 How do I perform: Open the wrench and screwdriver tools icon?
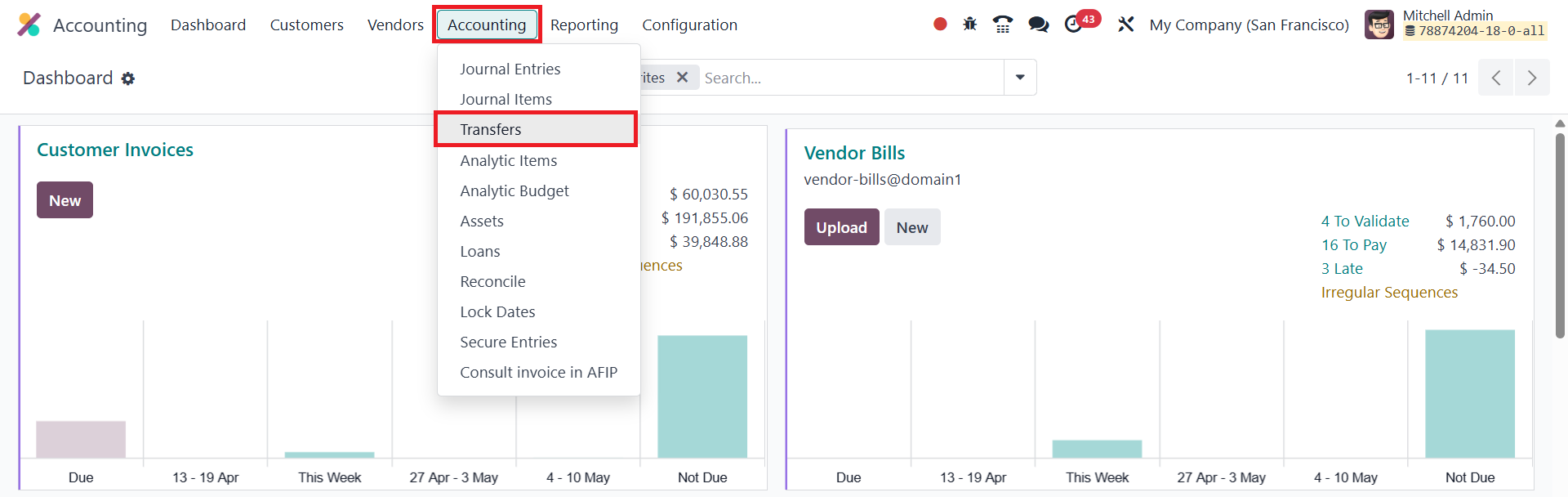pos(1126,25)
